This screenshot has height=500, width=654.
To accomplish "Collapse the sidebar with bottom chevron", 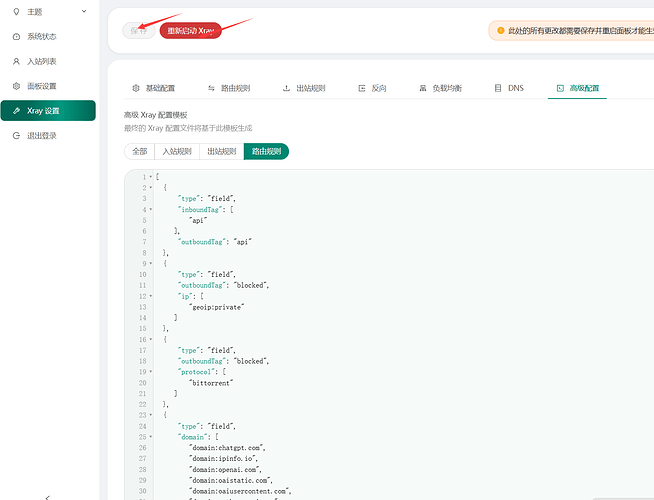I will pos(48,497).
